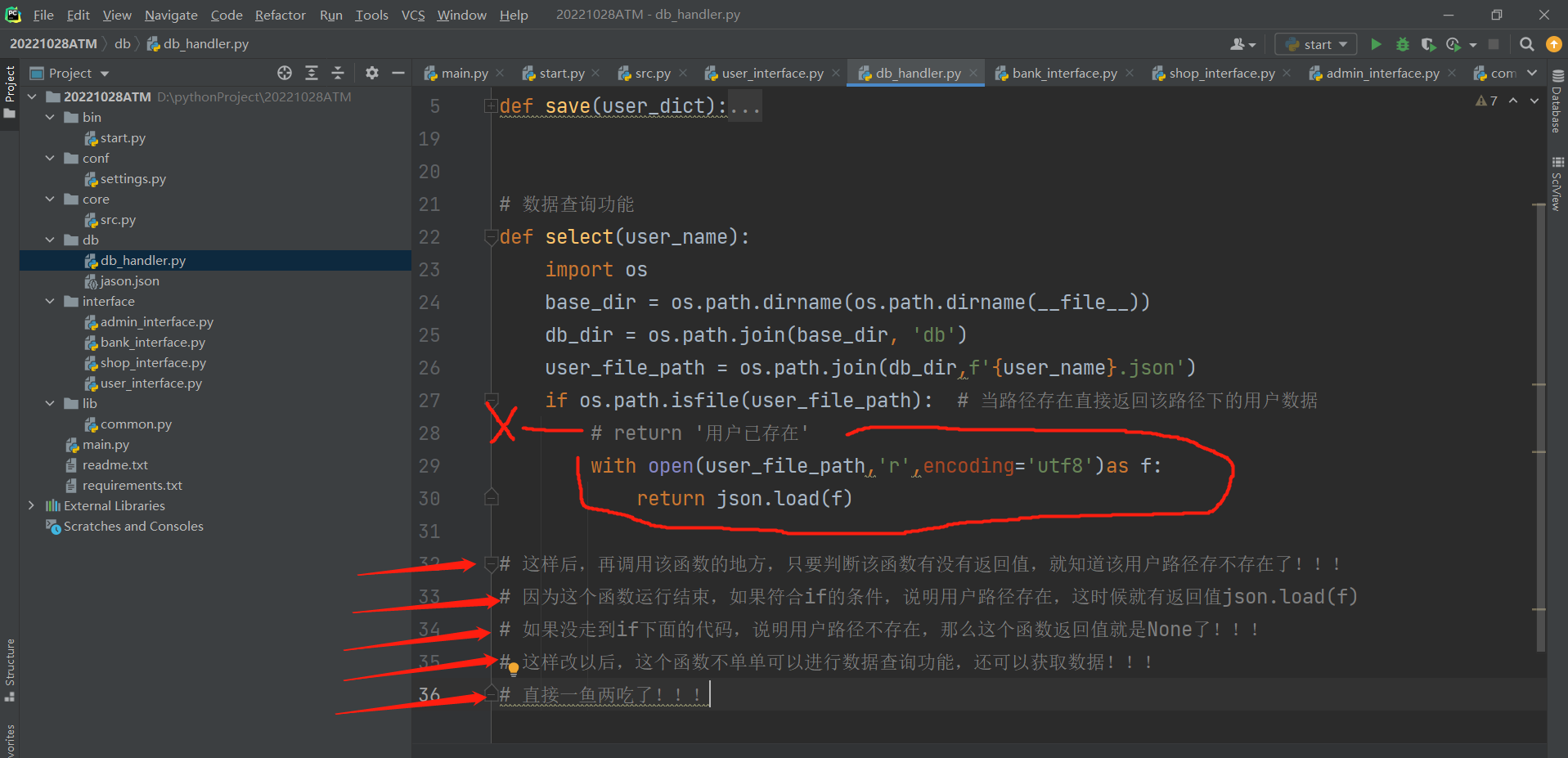Fold the if os.path.isfile block
This screenshot has height=758, width=1568.
[491, 400]
